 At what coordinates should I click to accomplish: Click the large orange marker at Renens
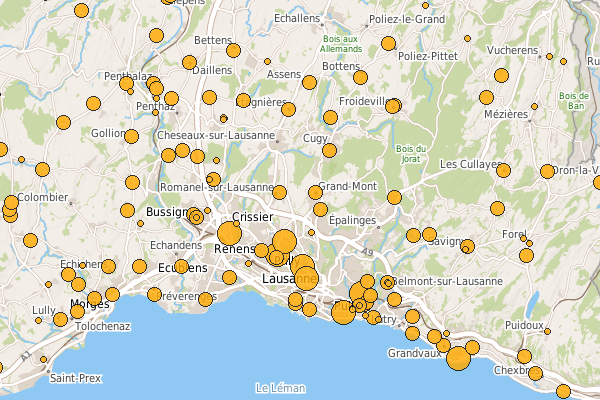coord(229,234)
